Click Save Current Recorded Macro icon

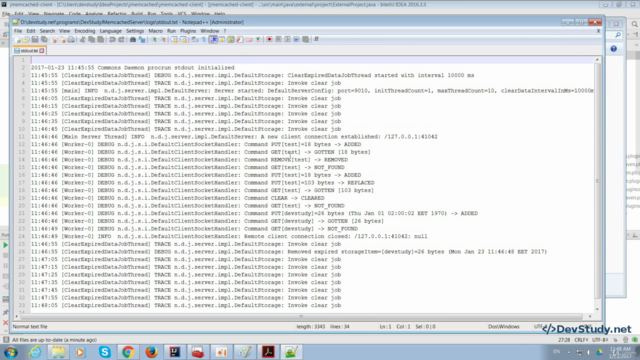[305, 39]
